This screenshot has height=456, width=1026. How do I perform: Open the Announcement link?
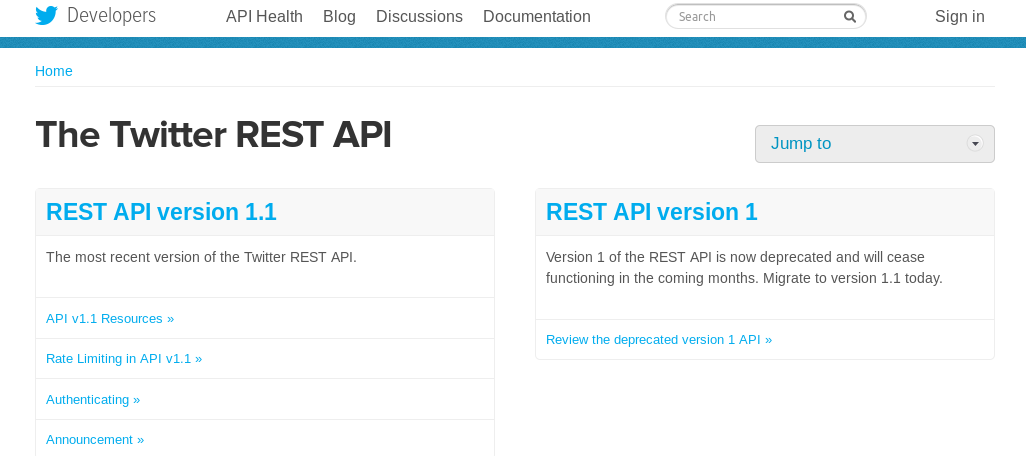tap(95, 440)
